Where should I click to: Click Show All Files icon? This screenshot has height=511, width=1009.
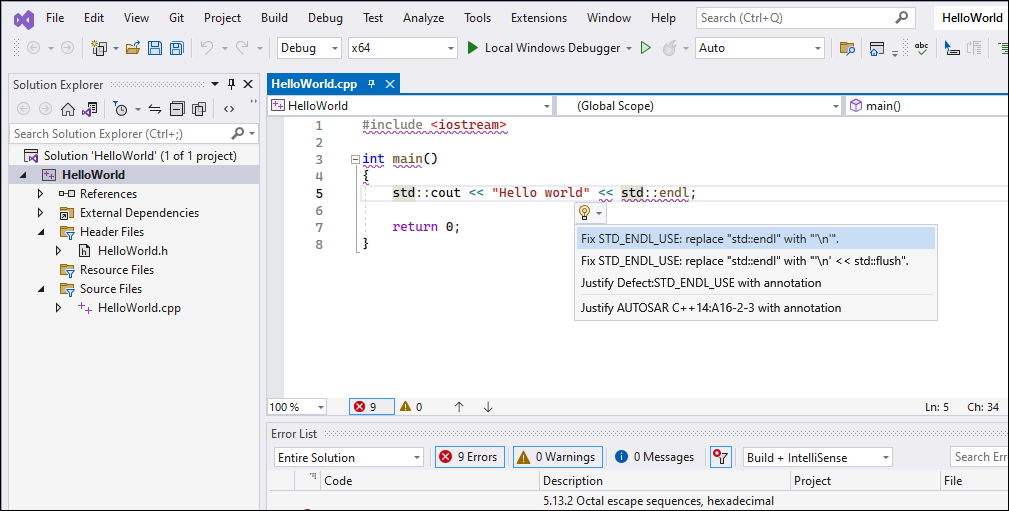pyautogui.click(x=199, y=109)
